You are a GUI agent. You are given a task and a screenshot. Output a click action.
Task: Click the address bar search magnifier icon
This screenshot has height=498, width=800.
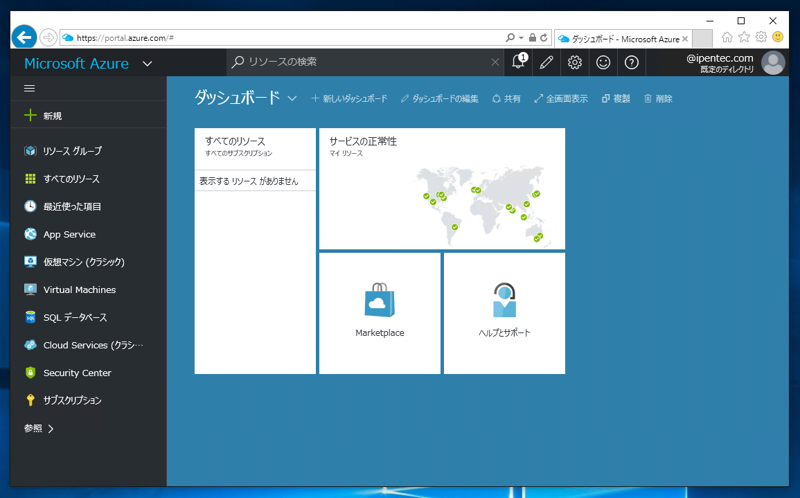[x=510, y=37]
